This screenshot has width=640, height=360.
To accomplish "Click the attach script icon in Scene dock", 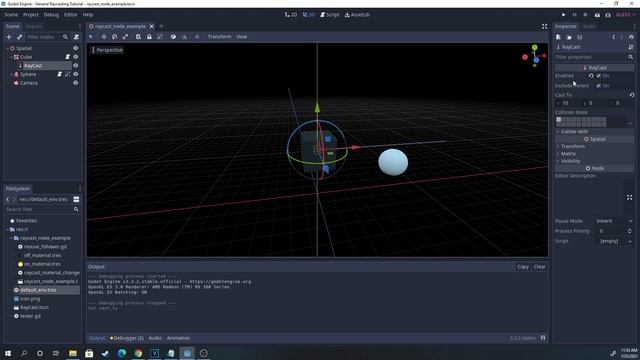I will pyautogui.click(x=76, y=37).
